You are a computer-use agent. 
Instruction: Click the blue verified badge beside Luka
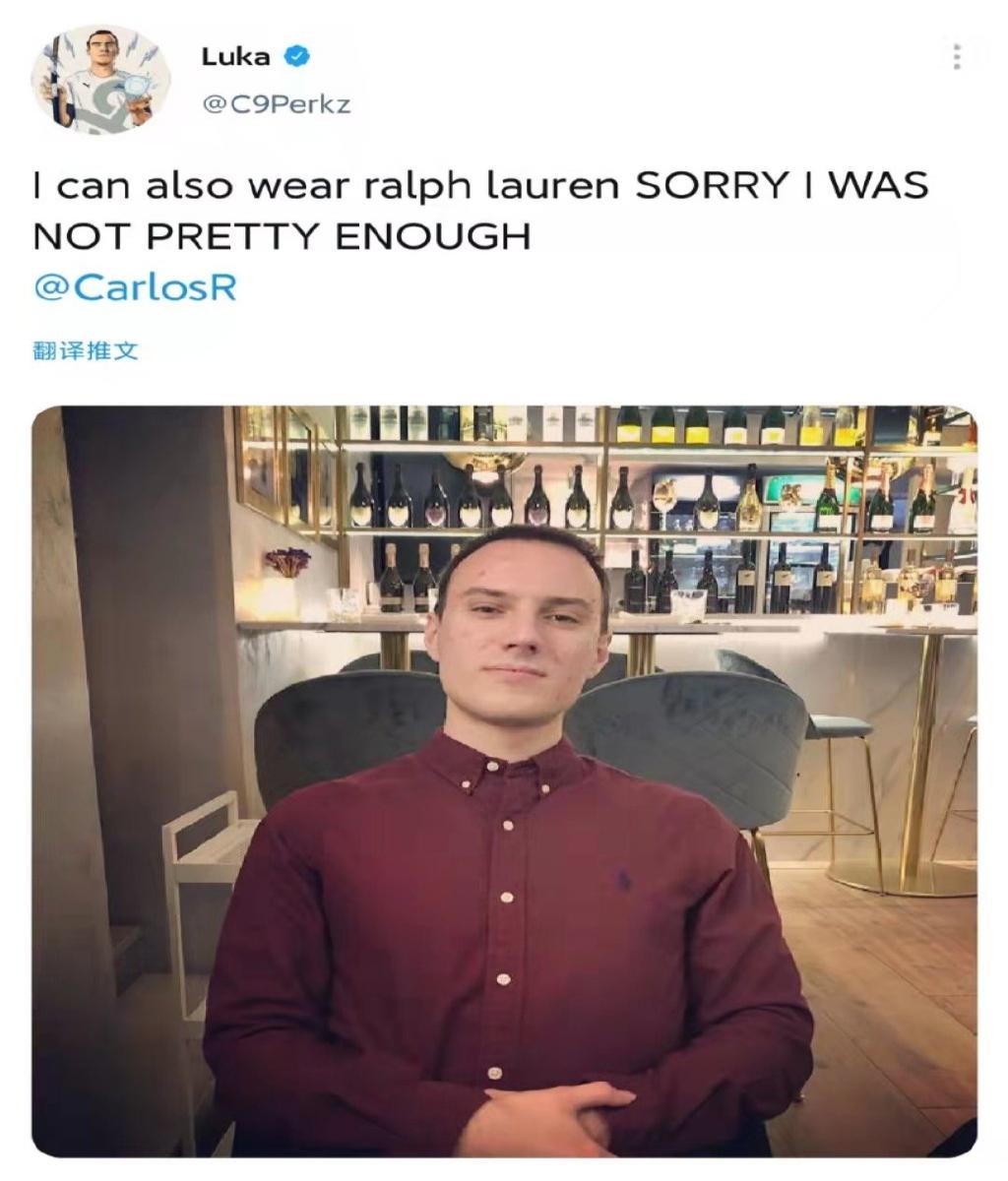296,56
